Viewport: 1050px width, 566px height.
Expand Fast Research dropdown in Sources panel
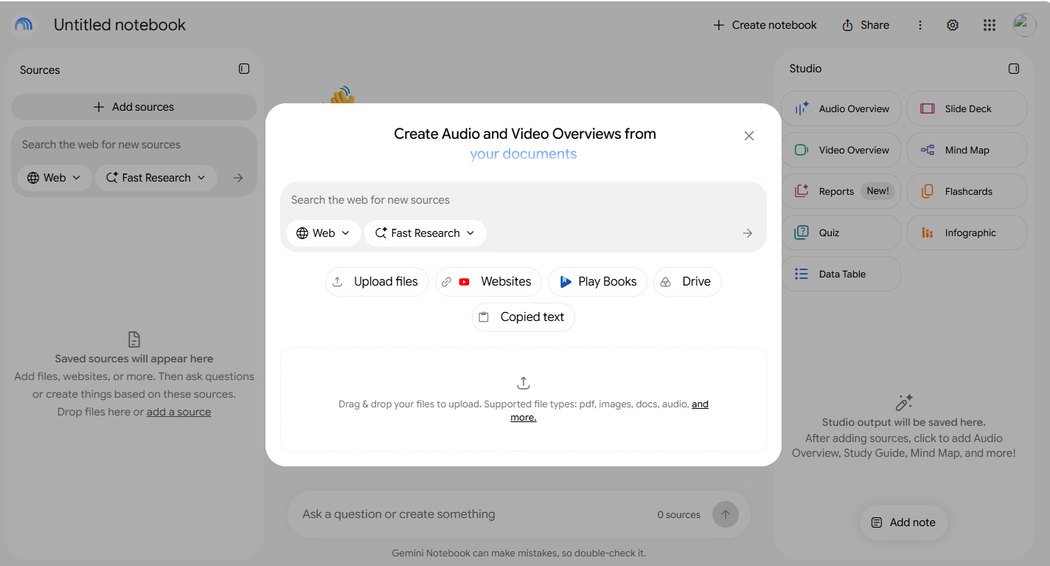156,178
